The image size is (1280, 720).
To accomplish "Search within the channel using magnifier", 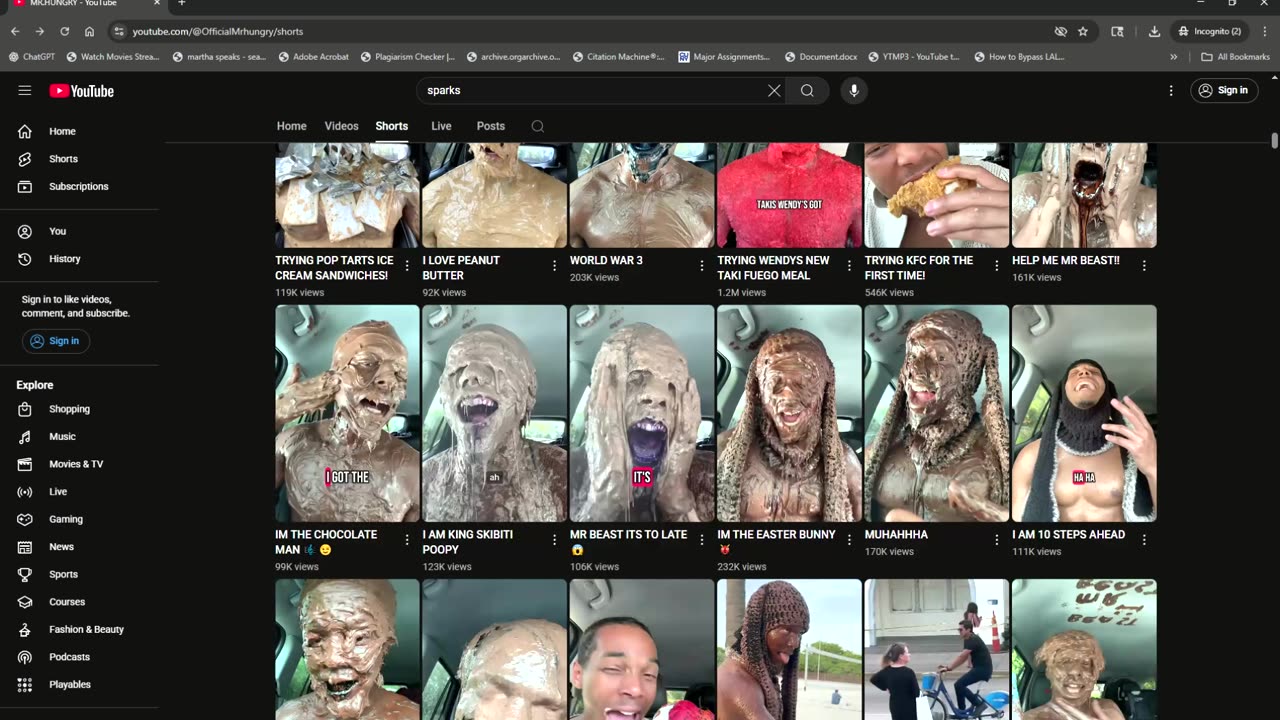I will [538, 126].
